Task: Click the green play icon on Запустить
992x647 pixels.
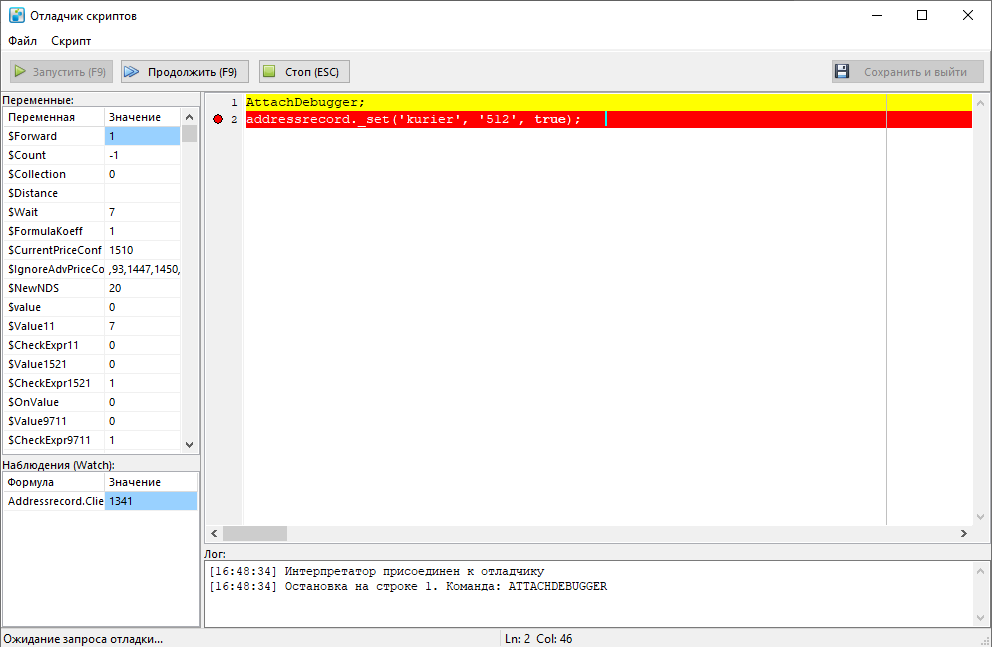Action: click(21, 72)
